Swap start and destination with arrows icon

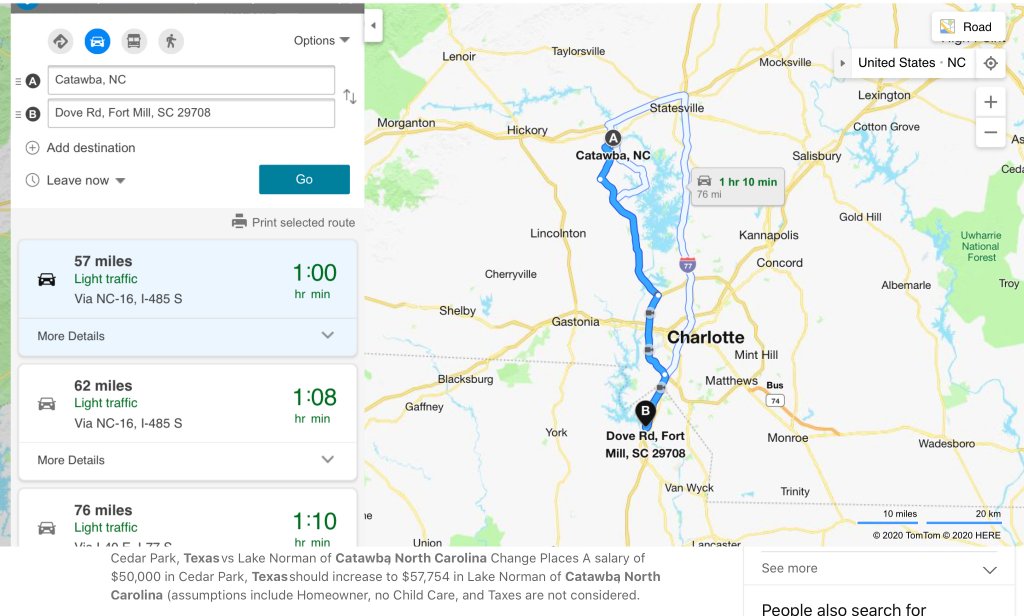pyautogui.click(x=350, y=96)
